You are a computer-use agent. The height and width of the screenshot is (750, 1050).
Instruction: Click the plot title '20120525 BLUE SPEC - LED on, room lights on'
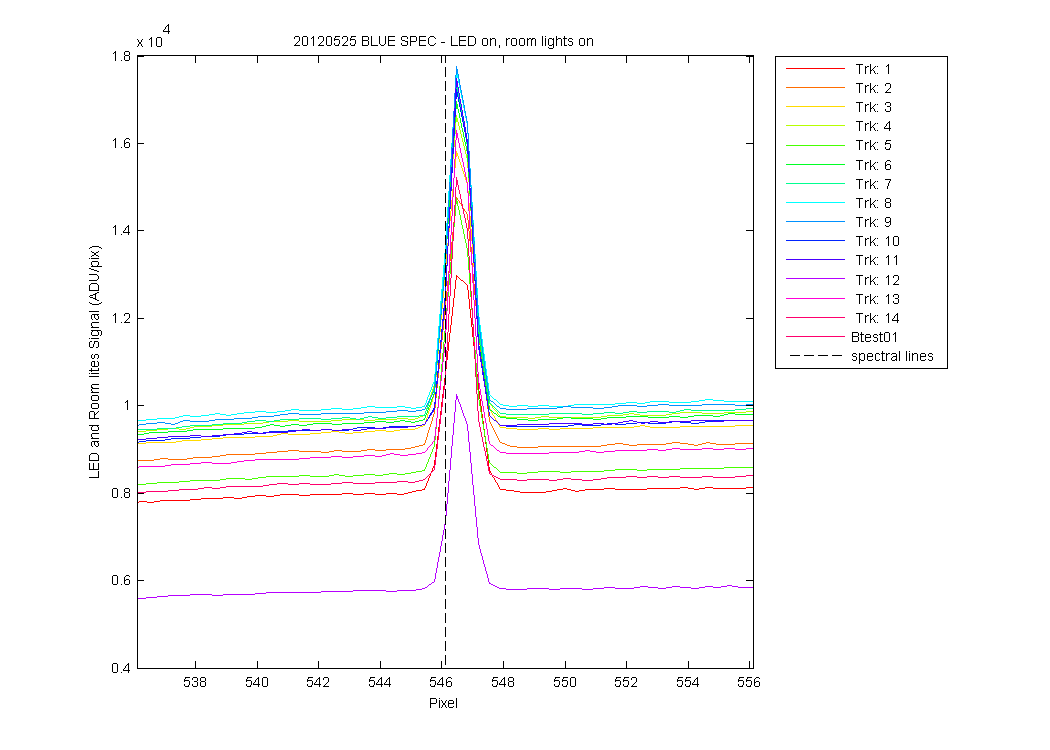[443, 42]
